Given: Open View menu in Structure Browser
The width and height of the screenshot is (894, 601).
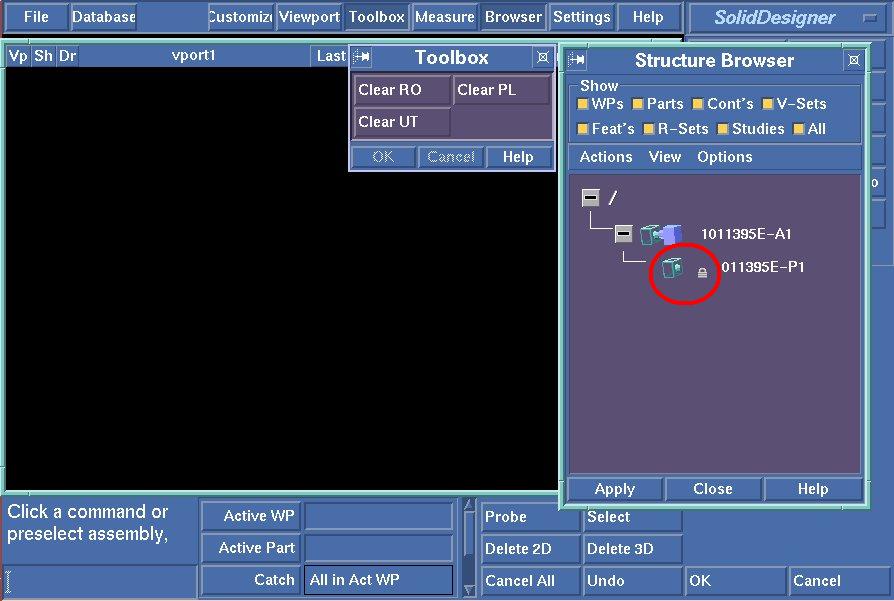Looking at the screenshot, I should click(665, 157).
